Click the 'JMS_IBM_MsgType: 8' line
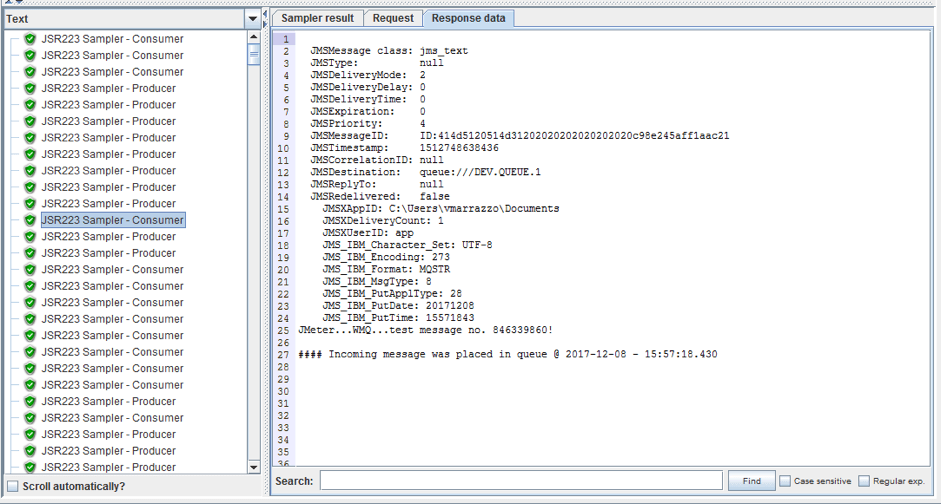941x504 pixels. coord(377,281)
